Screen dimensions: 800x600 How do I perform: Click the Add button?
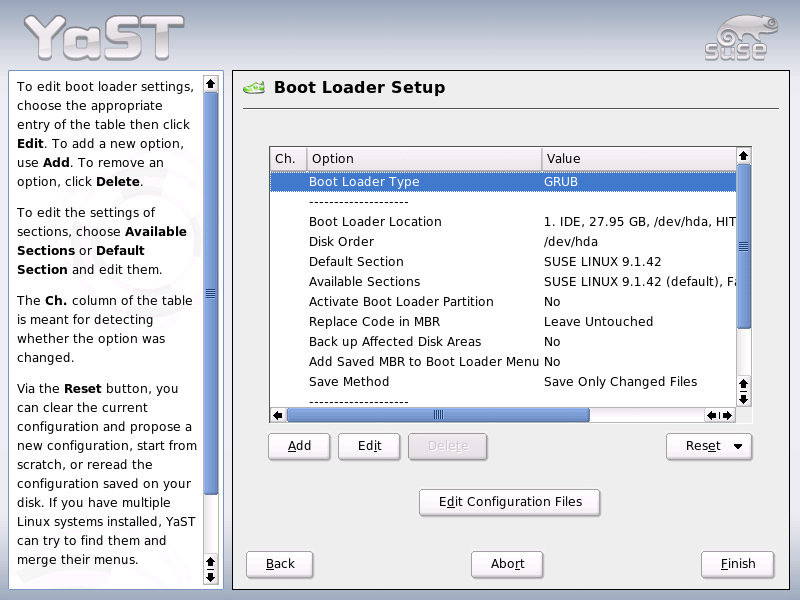[x=299, y=446]
